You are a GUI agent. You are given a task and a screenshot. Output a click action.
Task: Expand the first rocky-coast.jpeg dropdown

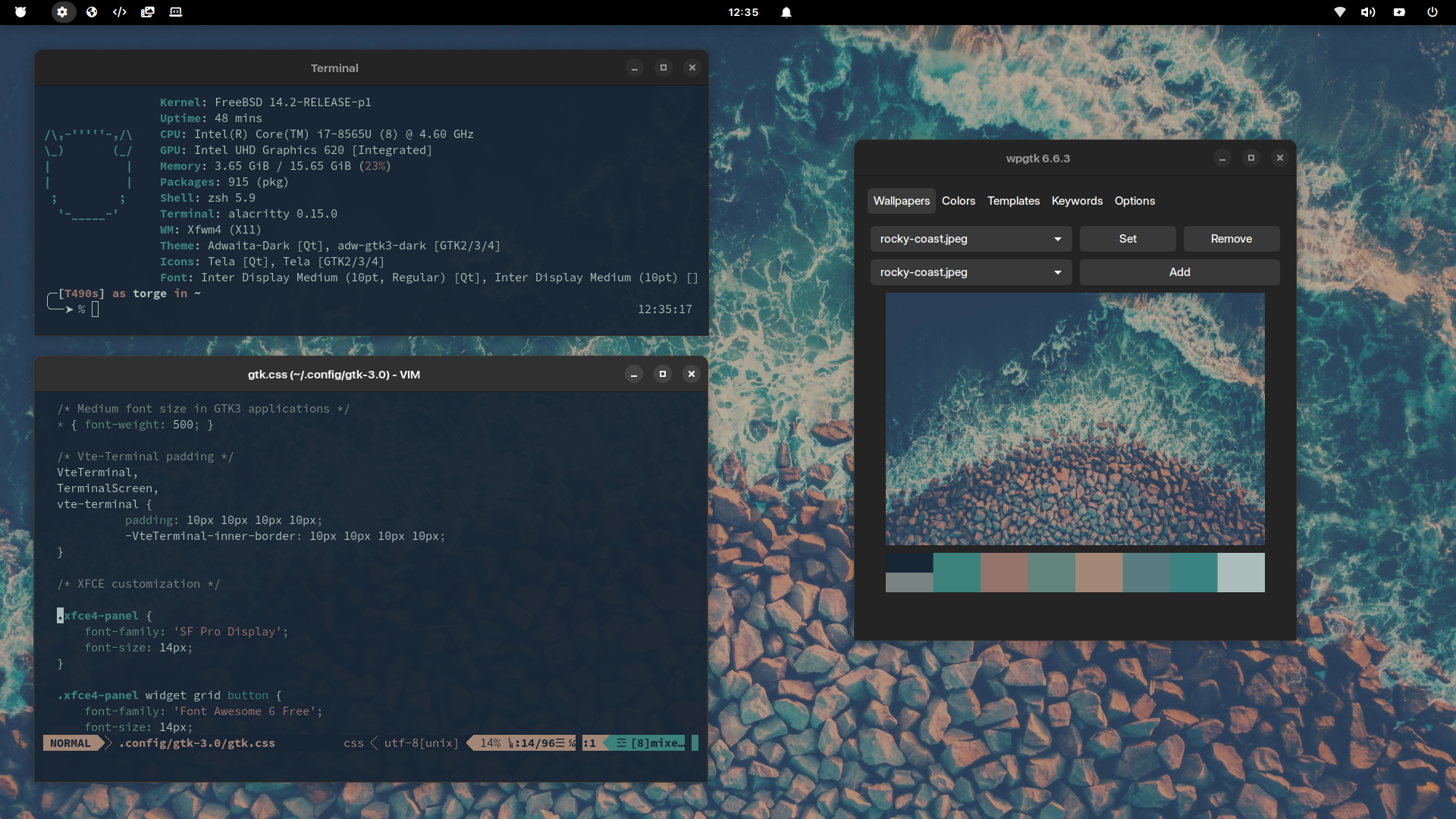click(x=971, y=239)
